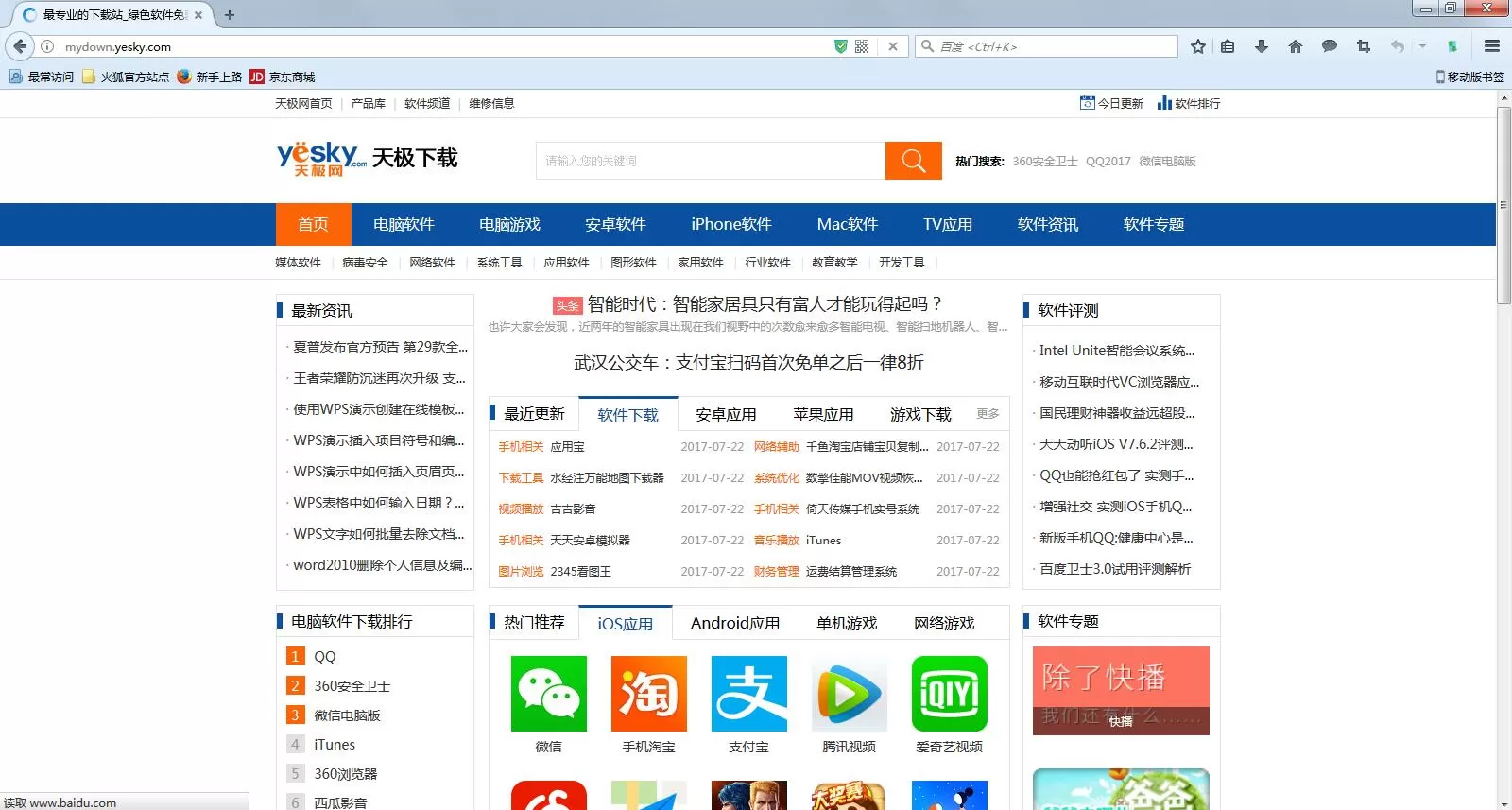The height and width of the screenshot is (810, 1512).
Task: Expand the undo history dropdown arrow
Action: click(x=1422, y=46)
